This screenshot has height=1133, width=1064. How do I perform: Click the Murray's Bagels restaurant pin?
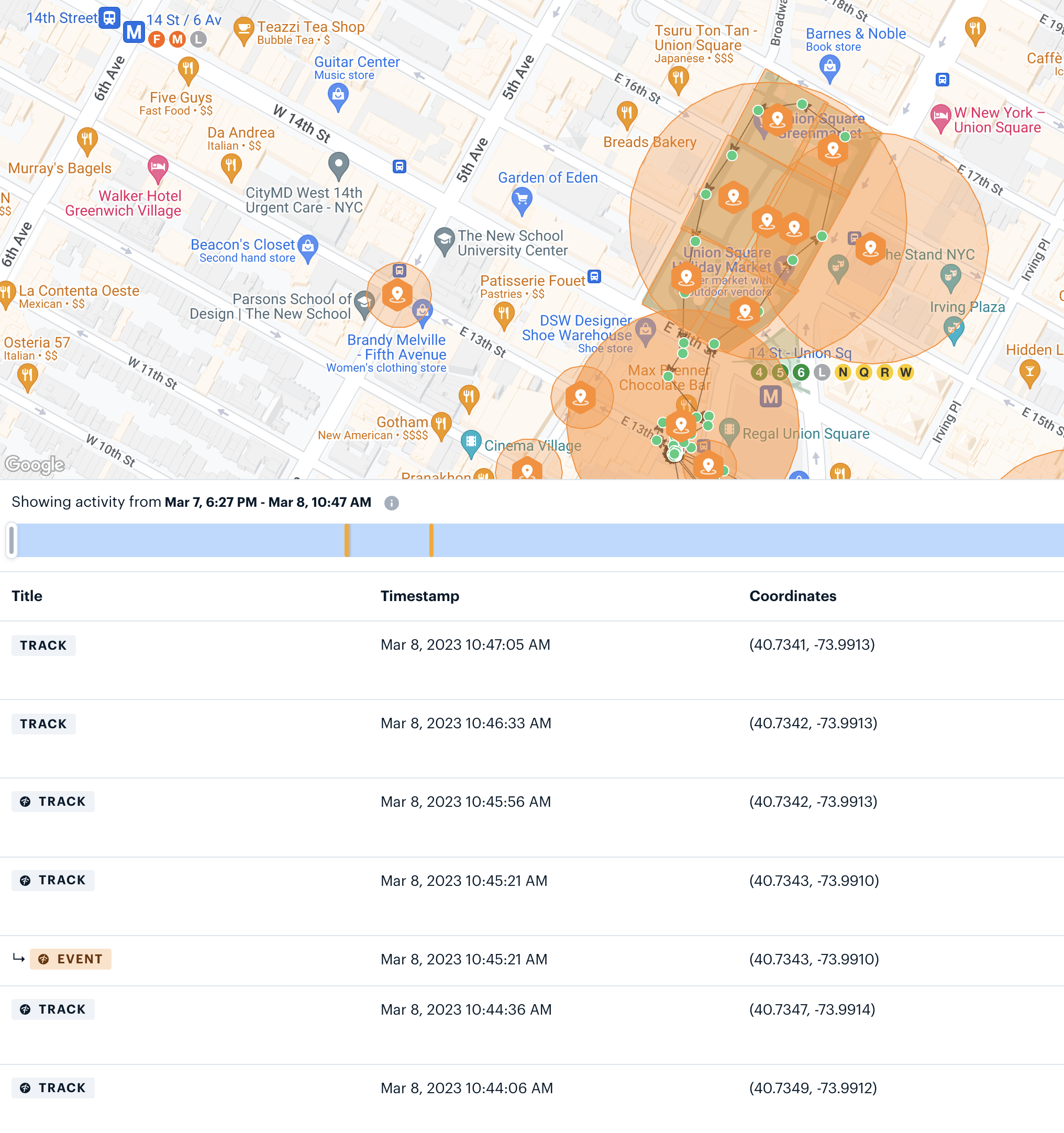pyautogui.click(x=86, y=141)
